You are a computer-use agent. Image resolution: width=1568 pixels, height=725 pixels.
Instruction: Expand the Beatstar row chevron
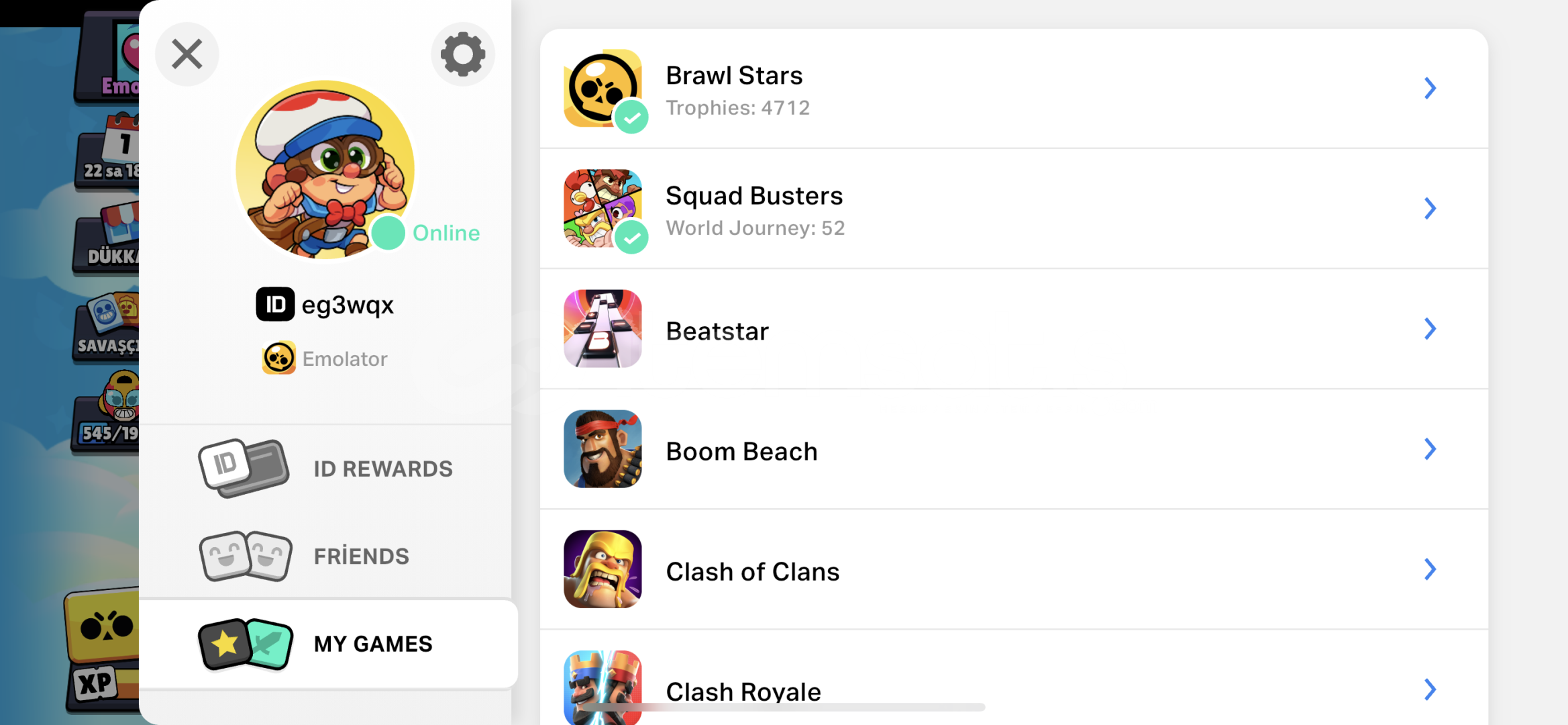(1430, 328)
